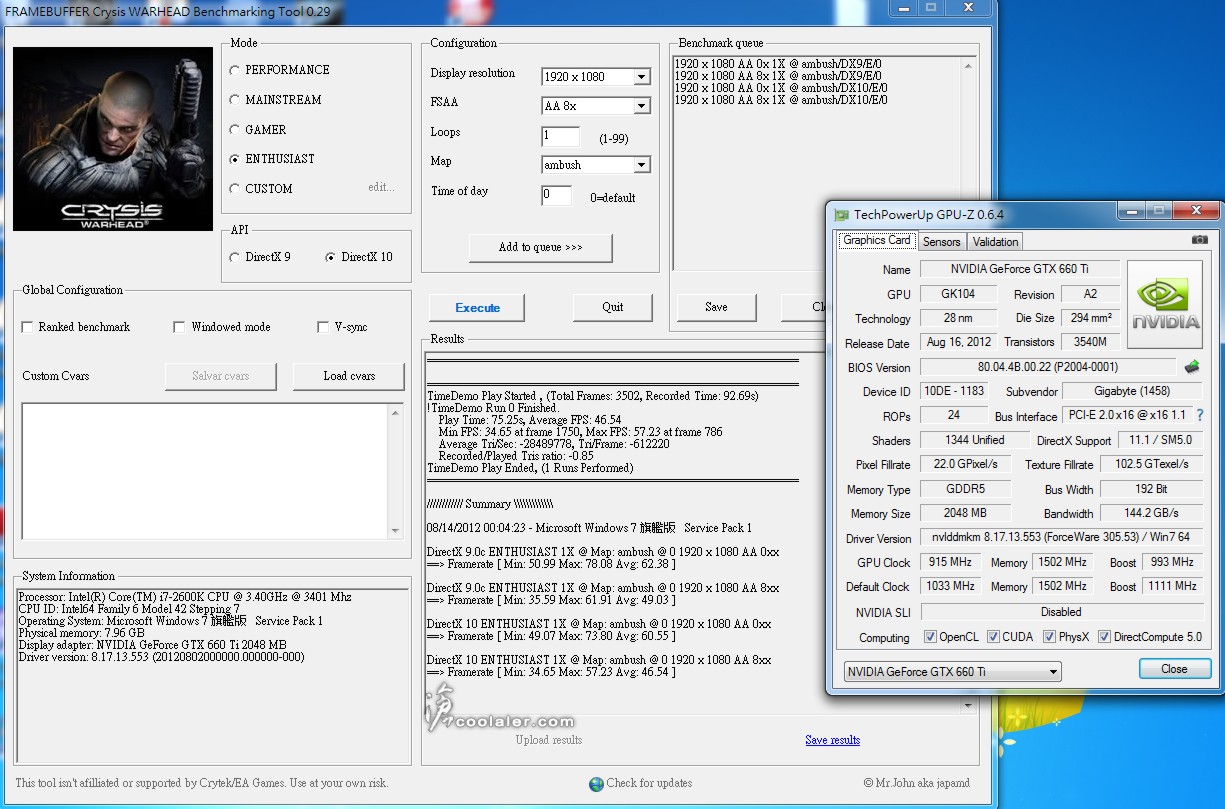
Task: Click the Crysis Warhead cover image
Action: 113,139
